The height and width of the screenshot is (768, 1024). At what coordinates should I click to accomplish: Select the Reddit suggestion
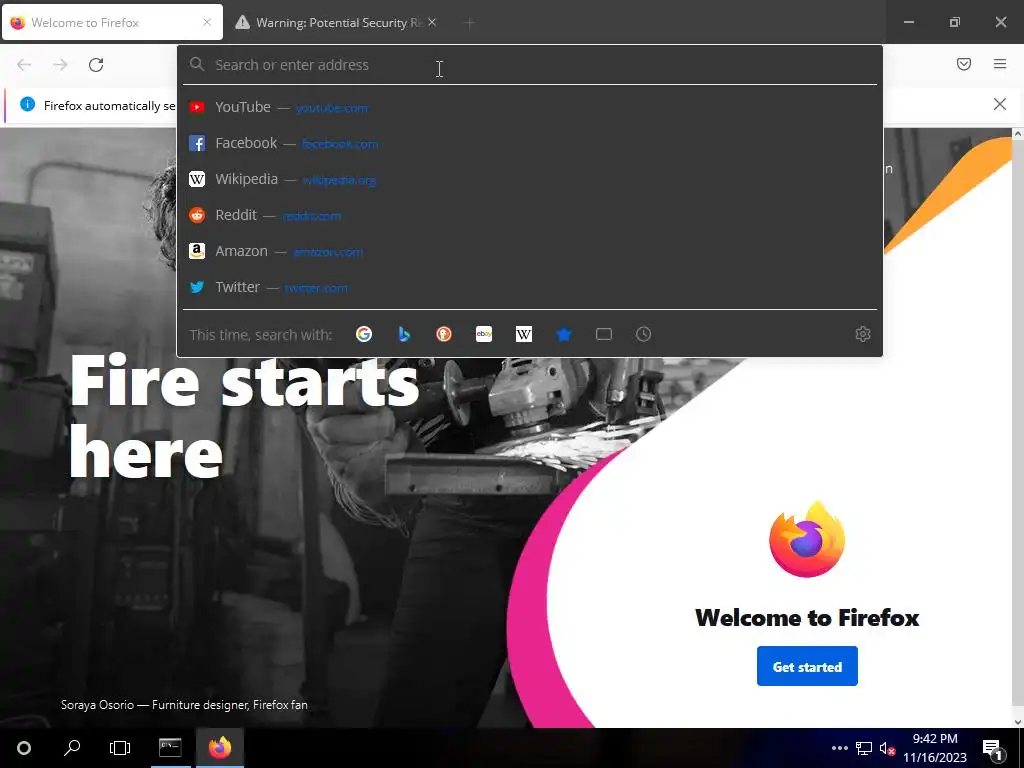pos(530,215)
